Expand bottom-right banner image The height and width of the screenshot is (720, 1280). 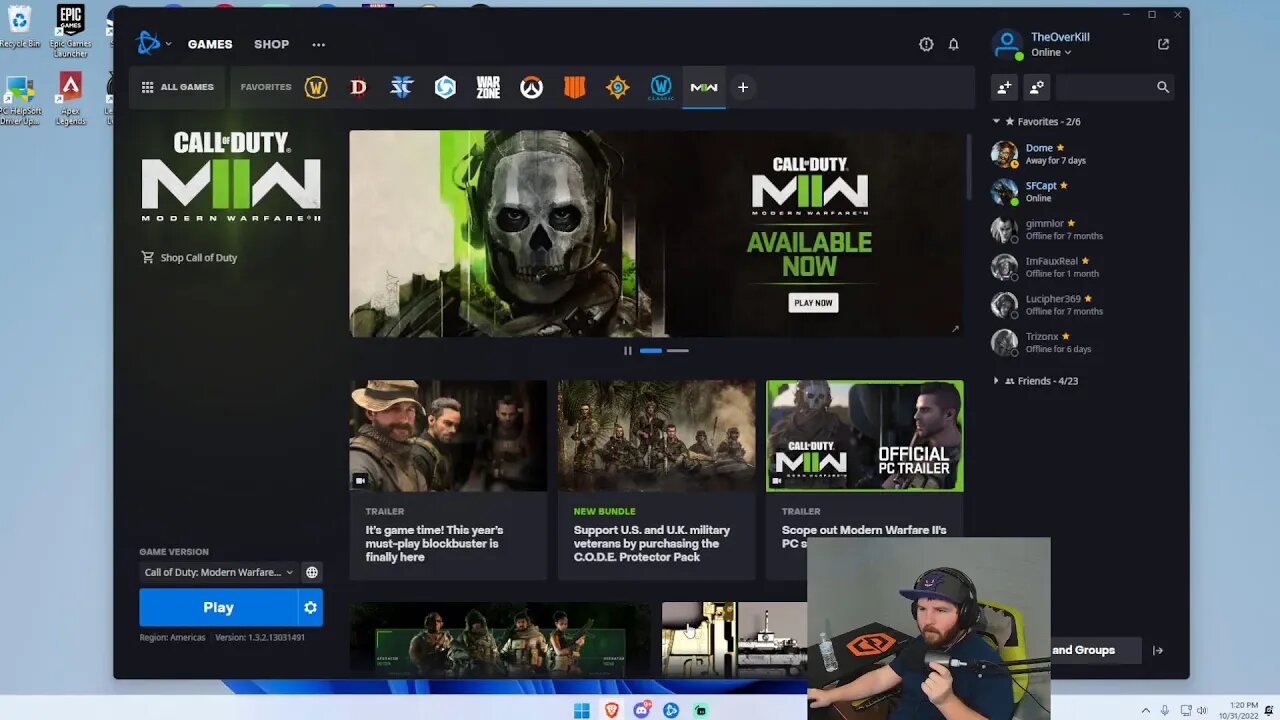pyautogui.click(x=955, y=328)
